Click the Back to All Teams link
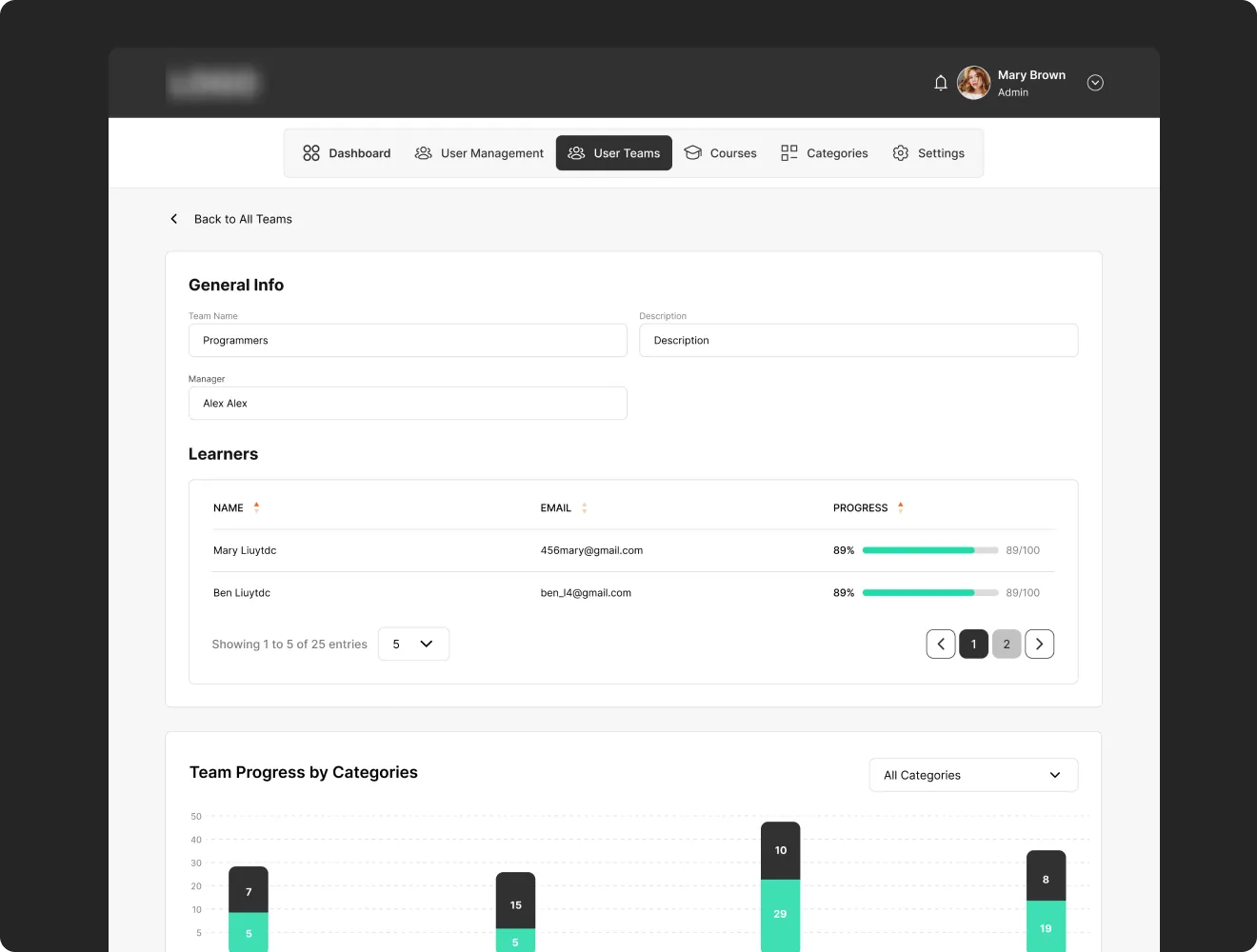 (x=242, y=219)
